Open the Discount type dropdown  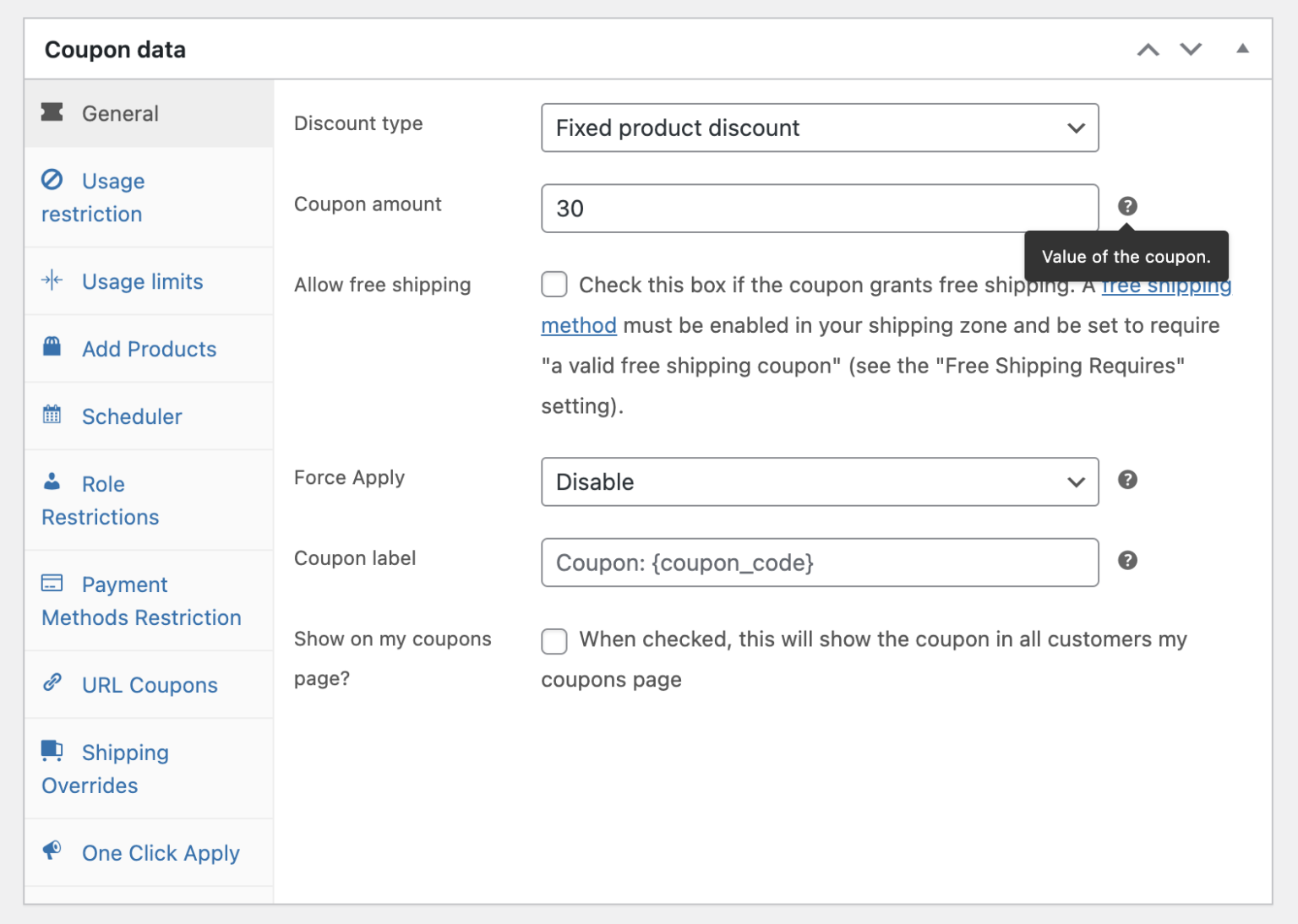[x=819, y=128]
